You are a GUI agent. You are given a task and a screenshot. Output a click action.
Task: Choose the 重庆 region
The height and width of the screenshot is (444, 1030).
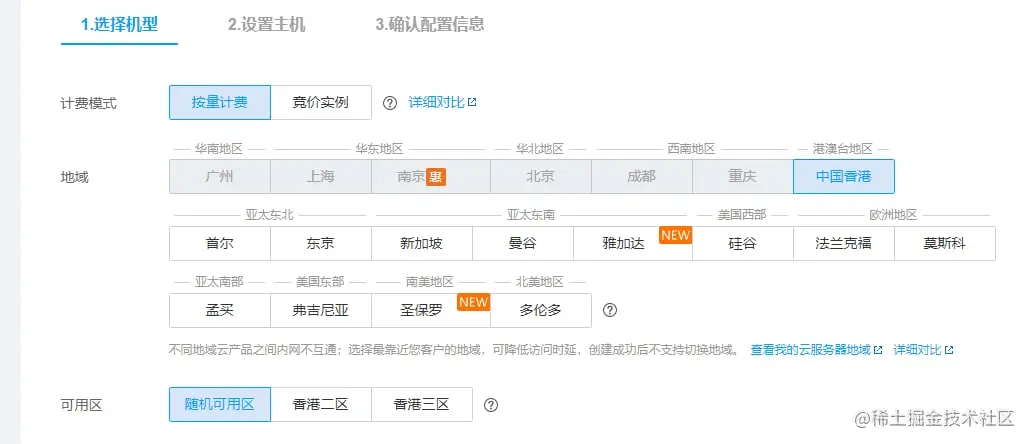coord(743,177)
